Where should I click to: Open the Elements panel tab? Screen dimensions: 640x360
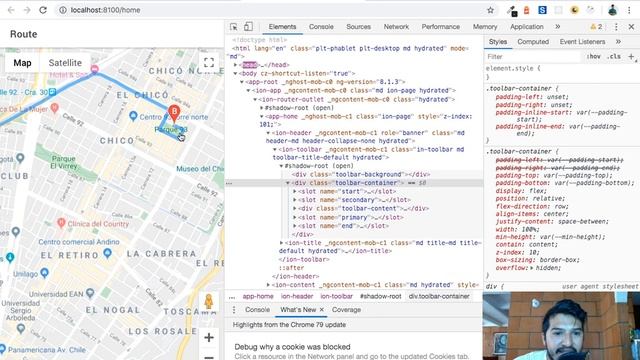pyautogui.click(x=282, y=27)
